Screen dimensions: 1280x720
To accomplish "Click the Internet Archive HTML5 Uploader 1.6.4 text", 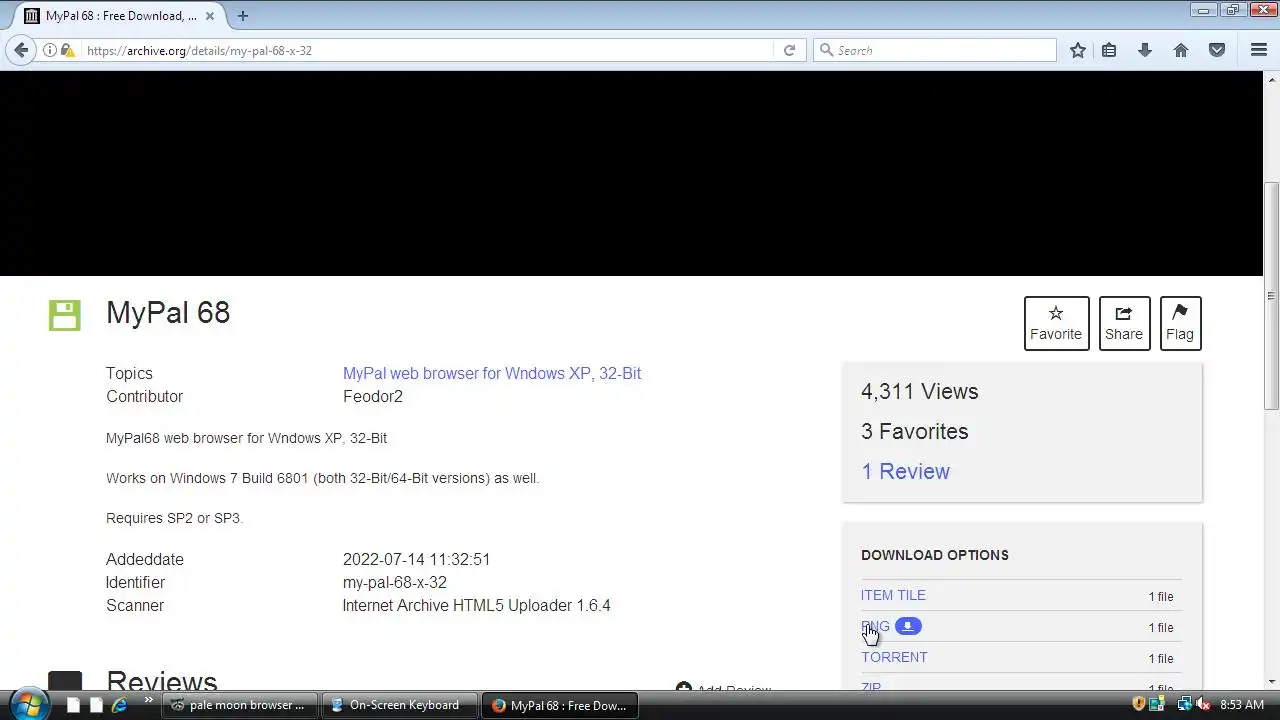I will pos(476,605).
